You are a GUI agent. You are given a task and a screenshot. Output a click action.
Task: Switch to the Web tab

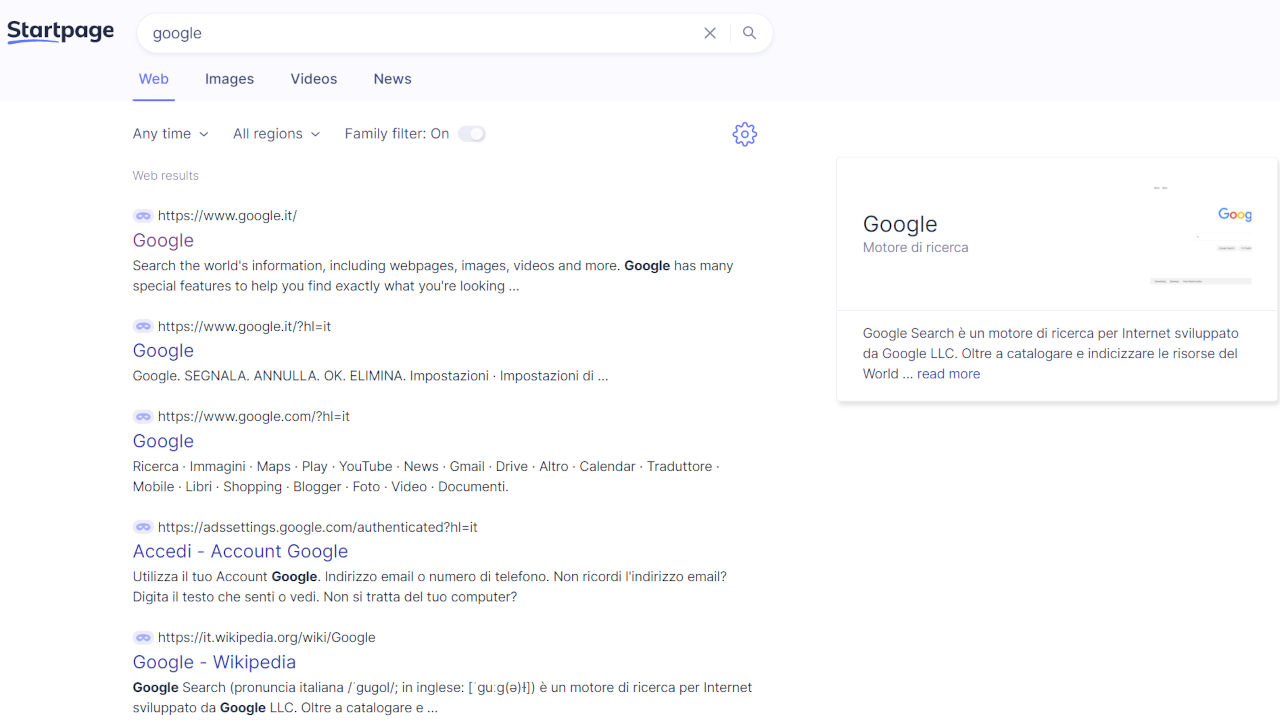click(x=154, y=79)
